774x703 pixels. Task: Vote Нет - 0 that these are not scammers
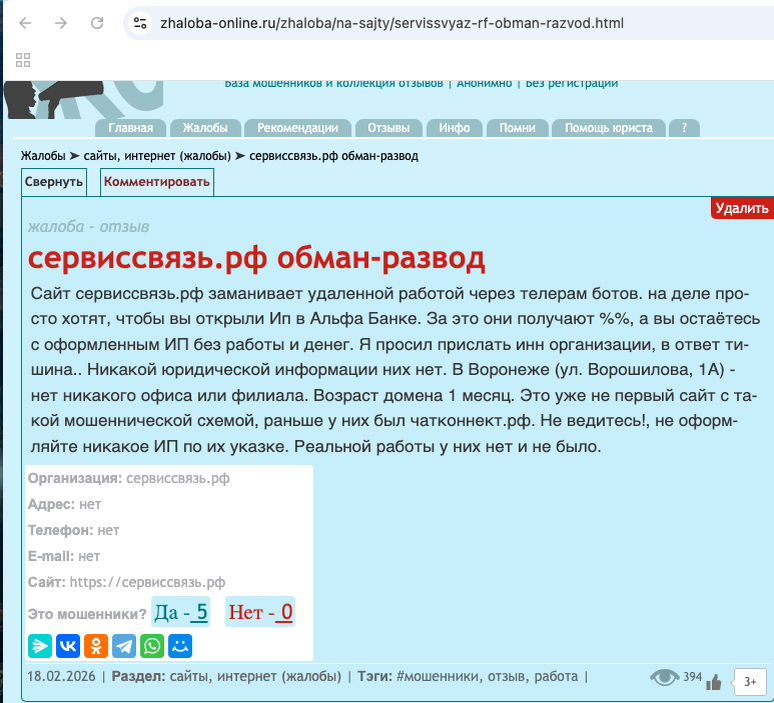[x=260, y=612]
